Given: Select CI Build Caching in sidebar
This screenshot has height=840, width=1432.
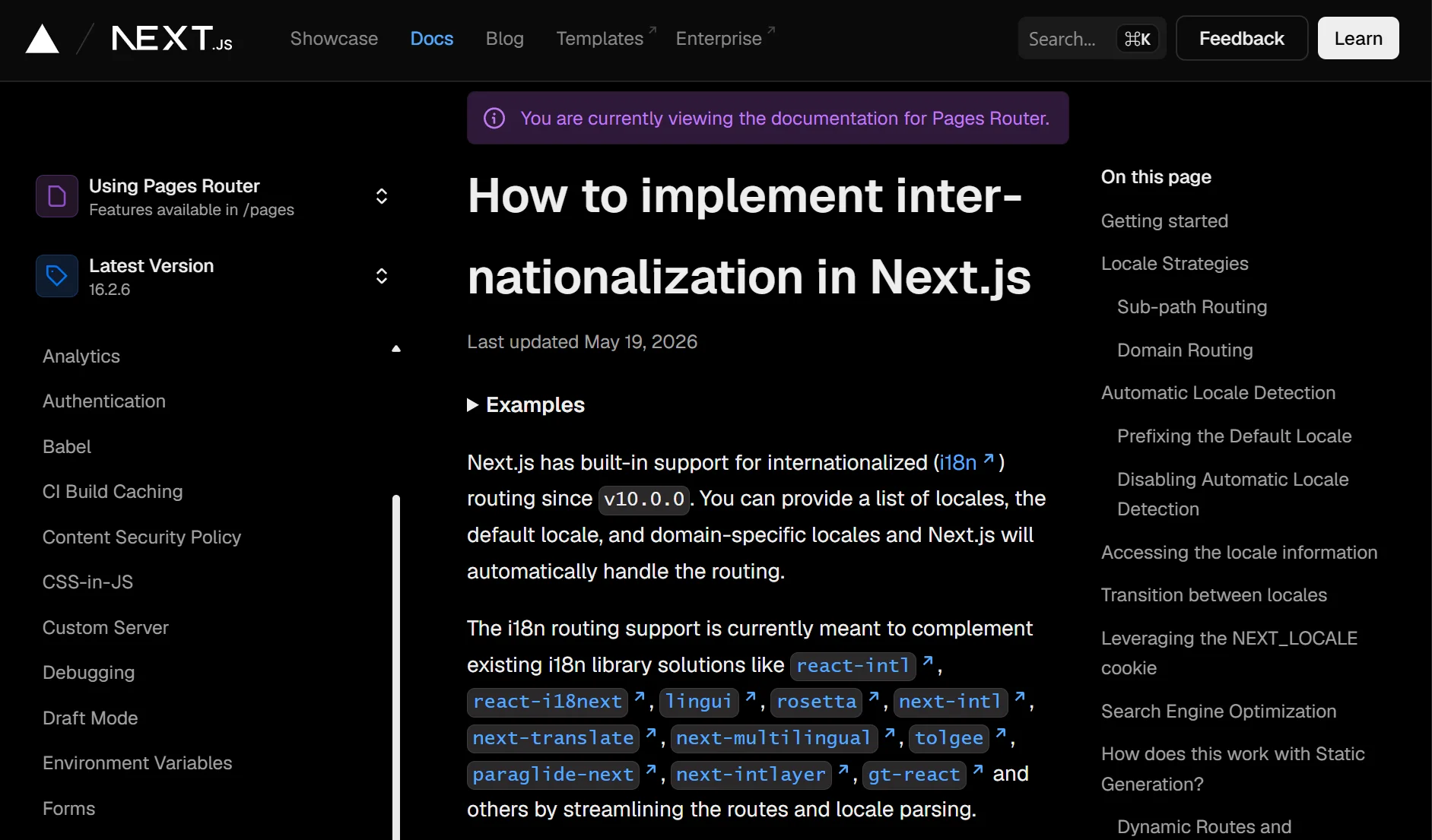Looking at the screenshot, I should coord(113,492).
